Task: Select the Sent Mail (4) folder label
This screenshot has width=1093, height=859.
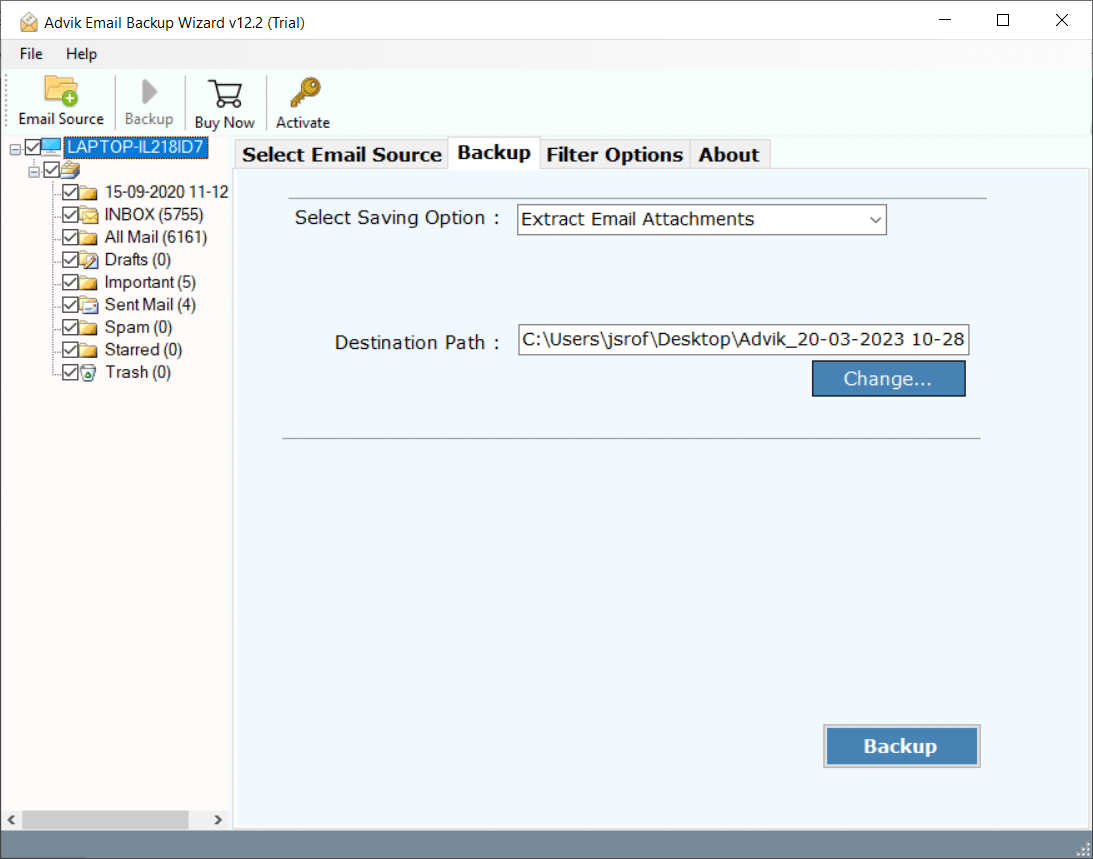Action: click(150, 305)
